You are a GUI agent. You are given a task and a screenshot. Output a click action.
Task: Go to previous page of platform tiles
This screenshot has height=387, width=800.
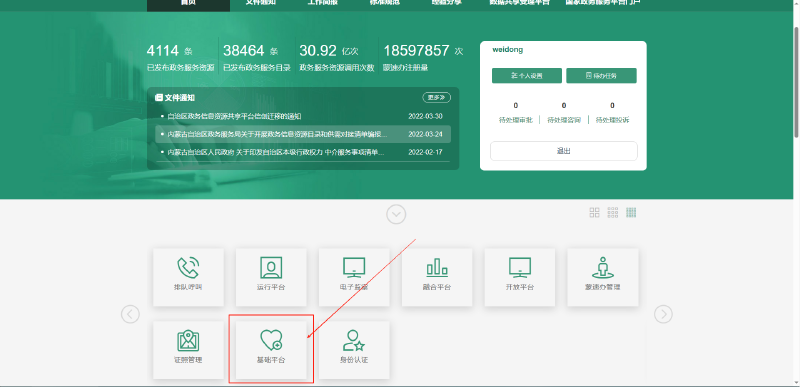coord(130,314)
